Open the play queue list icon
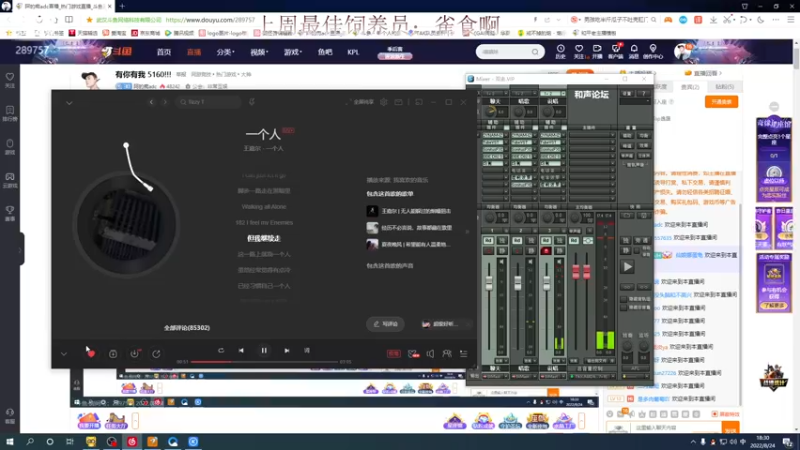The height and width of the screenshot is (450, 800). coord(463,354)
